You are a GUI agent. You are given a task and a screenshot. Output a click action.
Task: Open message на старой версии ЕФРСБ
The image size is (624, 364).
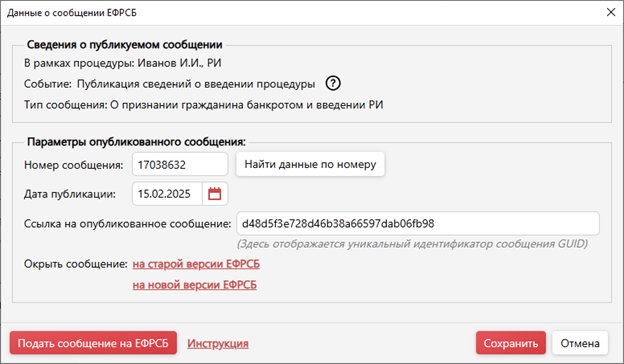[196, 264]
